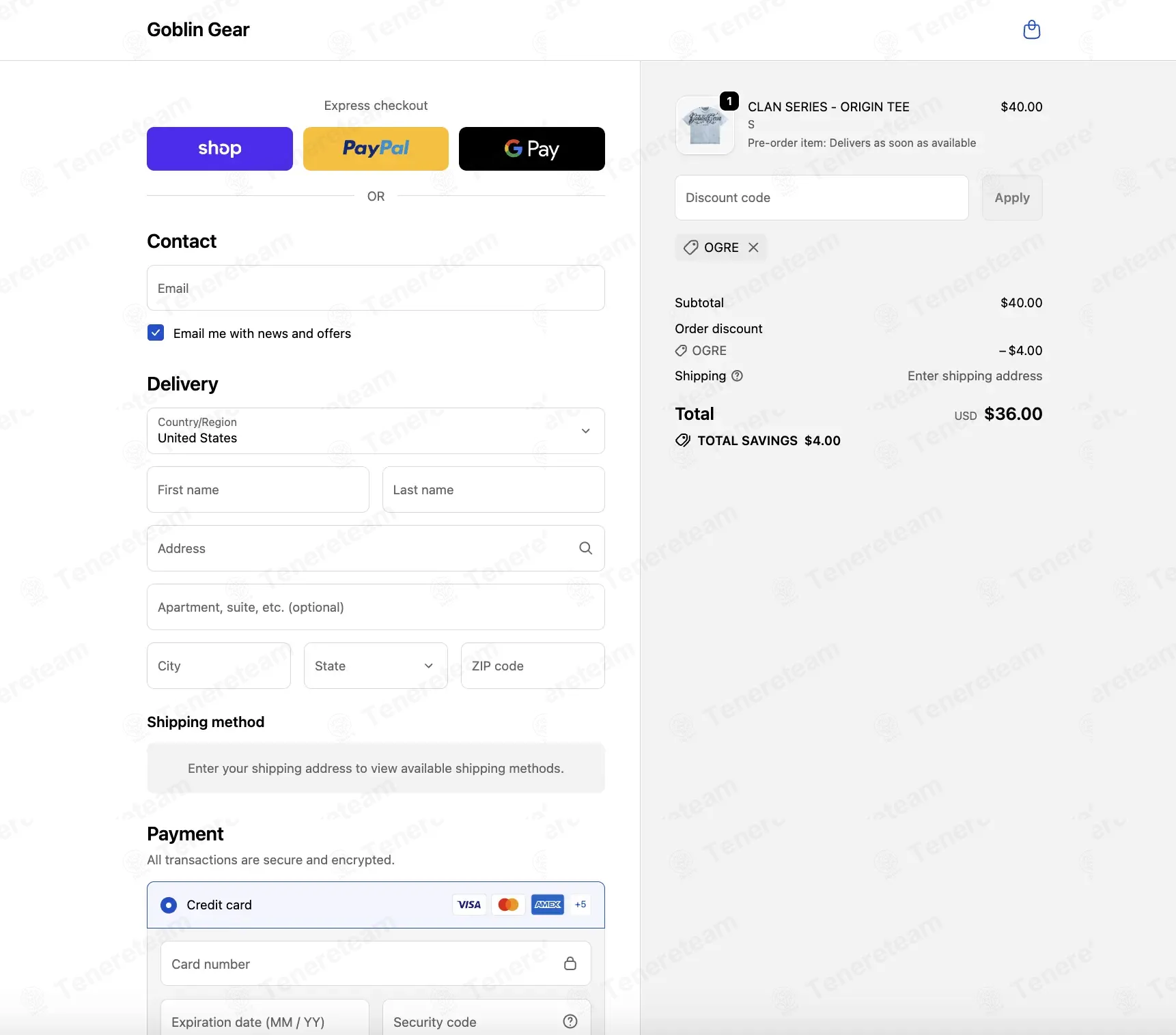Viewport: 1176px width, 1035px height.
Task: Uncheck Email me with news and offers
Action: tap(156, 332)
